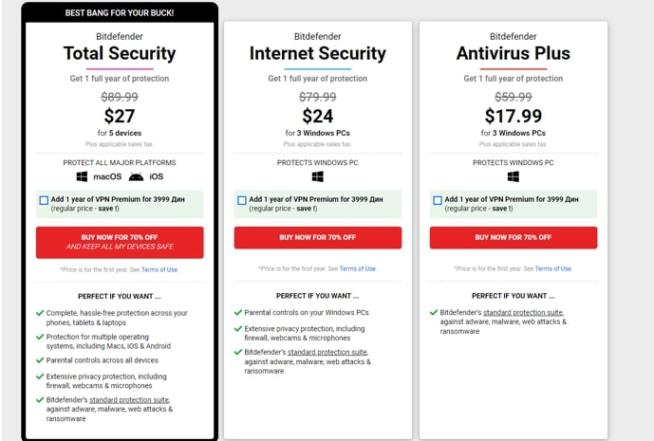Image resolution: width=654 pixels, height=441 pixels.
Task: Click Internet Security Buy Now for 70% off
Action: (x=318, y=237)
